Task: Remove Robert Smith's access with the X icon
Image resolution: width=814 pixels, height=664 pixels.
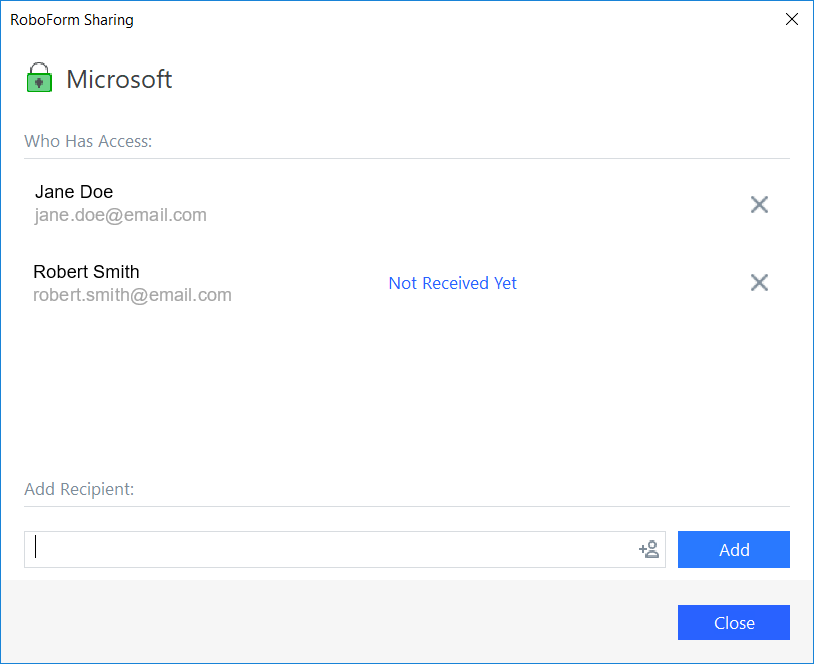Action: (x=759, y=282)
